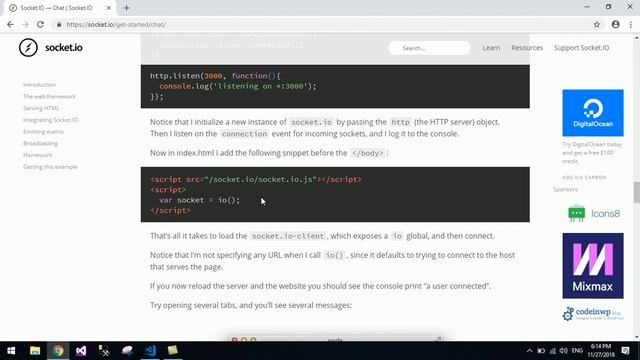
Task: Click the 'var socket = io();' code line
Action: [200, 200]
